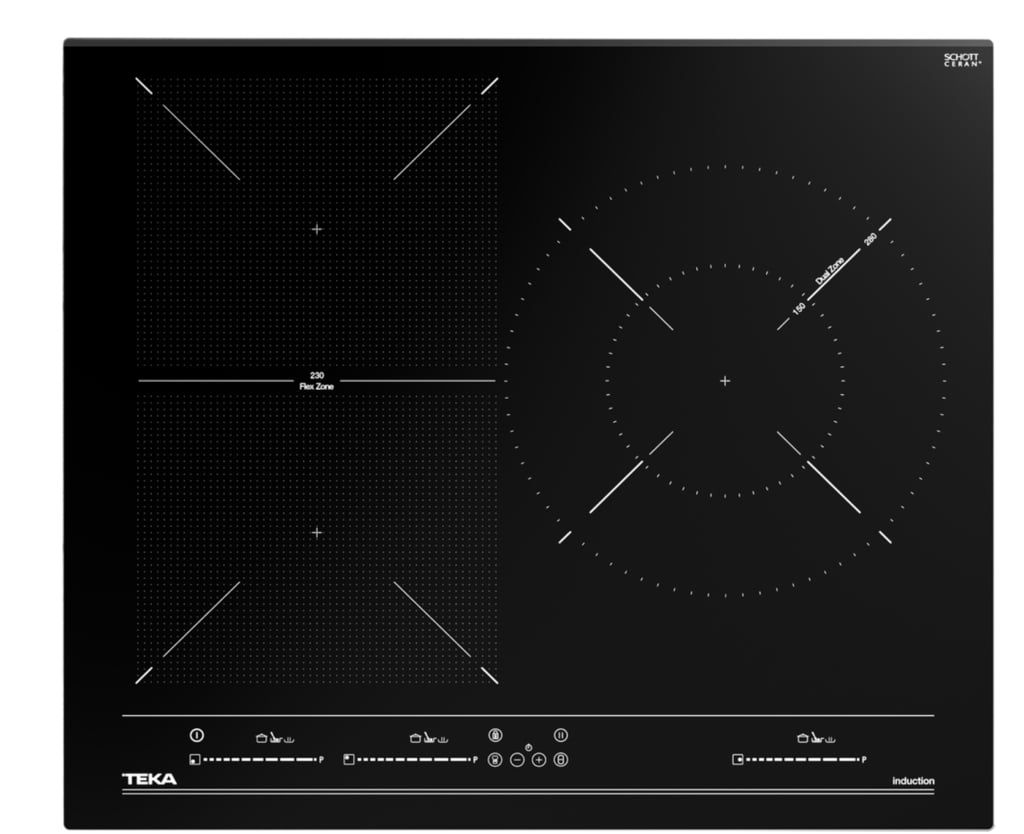Tap the pause (stop & go) button

[561, 734]
